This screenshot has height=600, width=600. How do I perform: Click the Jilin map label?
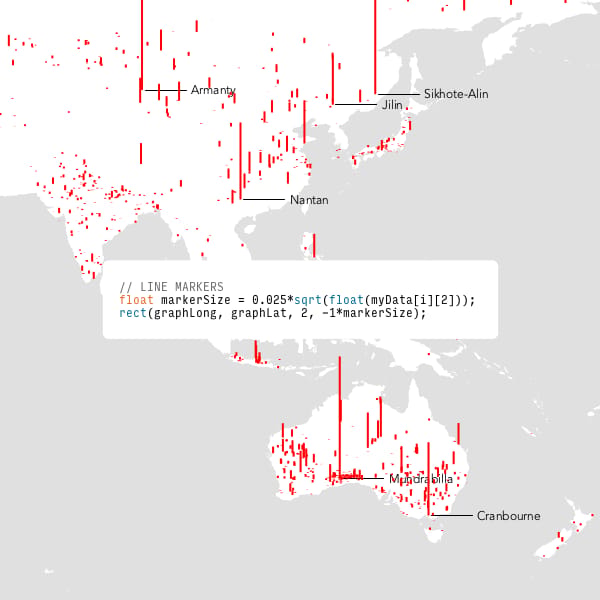coord(392,104)
